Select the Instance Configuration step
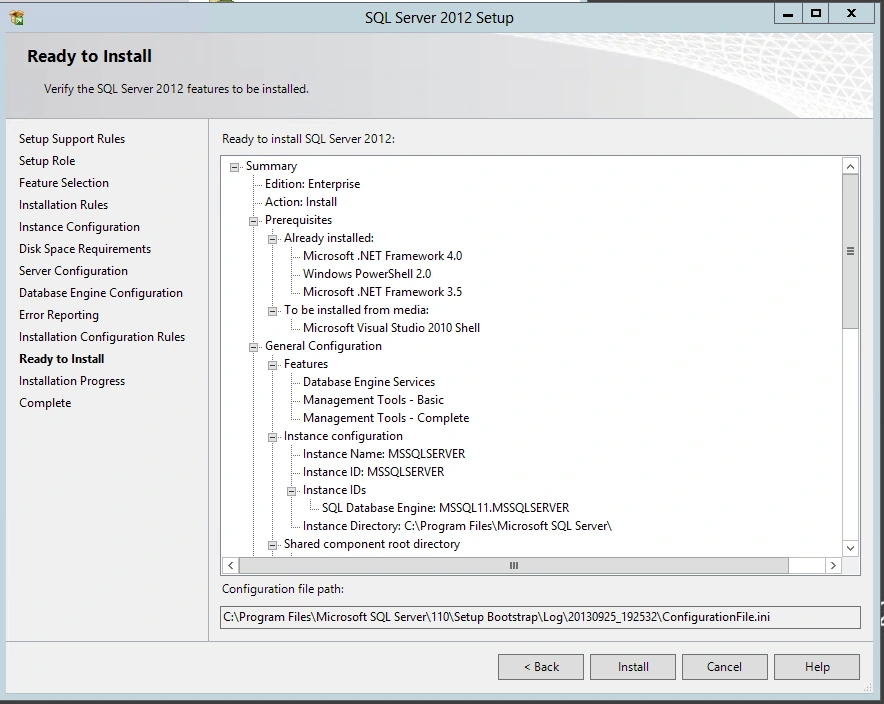The width and height of the screenshot is (884, 704). pos(79,227)
